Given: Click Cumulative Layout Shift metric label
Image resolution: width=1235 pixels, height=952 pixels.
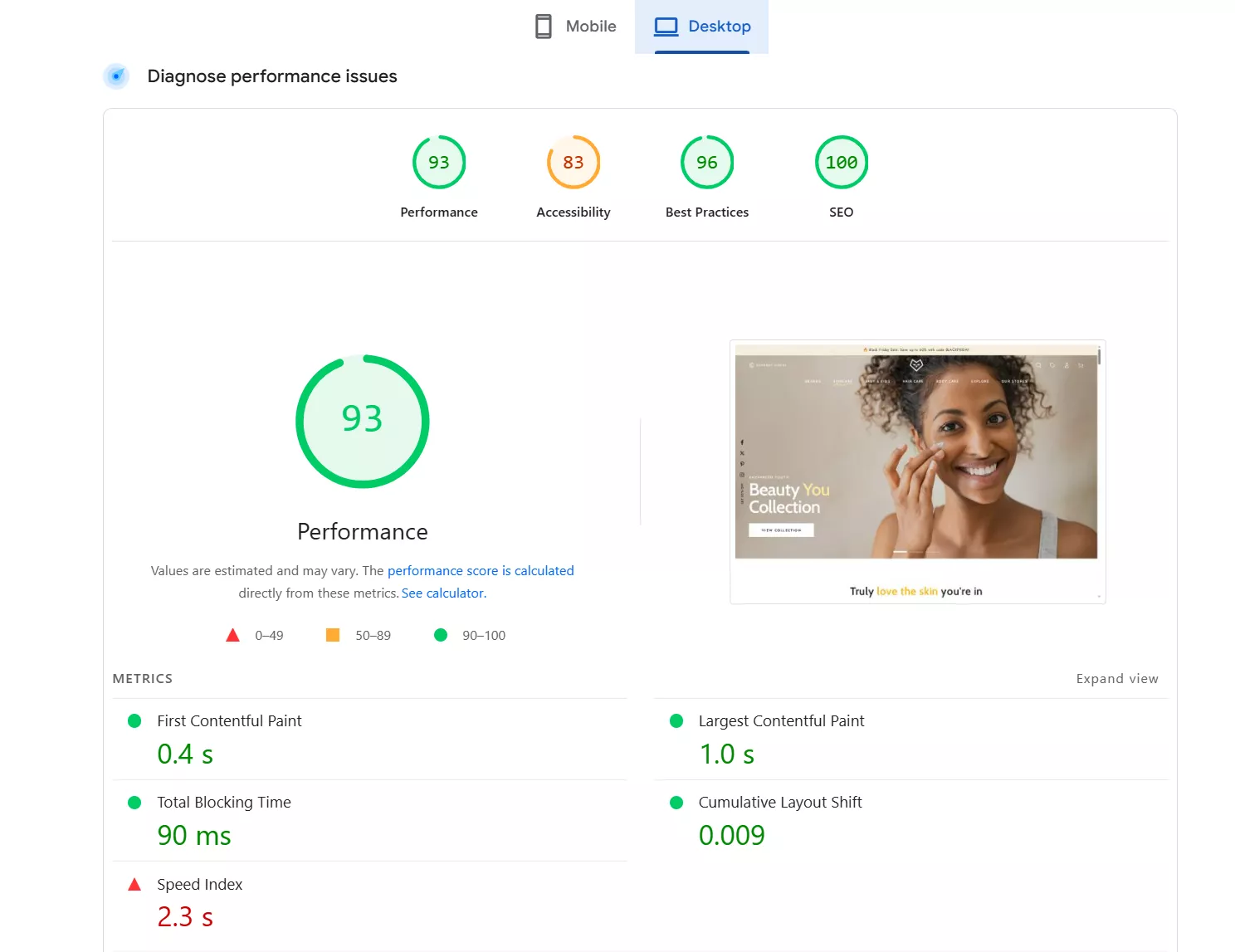Looking at the screenshot, I should [780, 803].
